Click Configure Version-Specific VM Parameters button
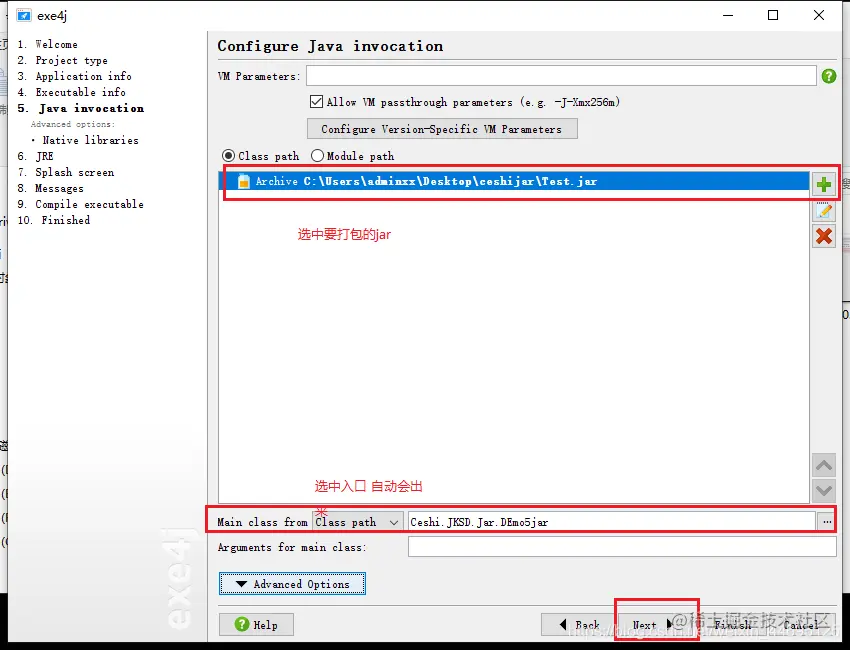 [442, 129]
